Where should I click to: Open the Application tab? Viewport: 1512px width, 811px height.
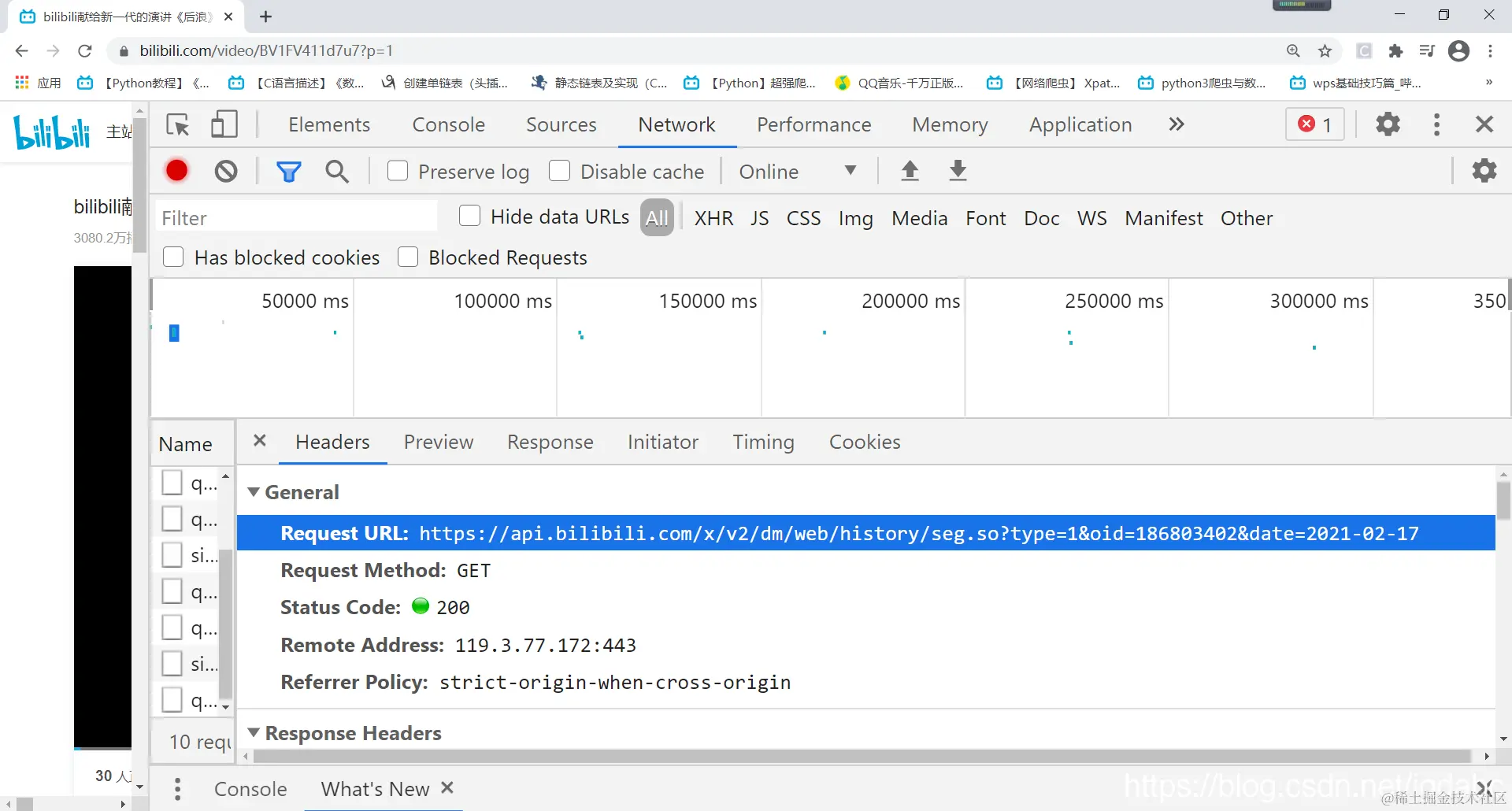coord(1080,124)
